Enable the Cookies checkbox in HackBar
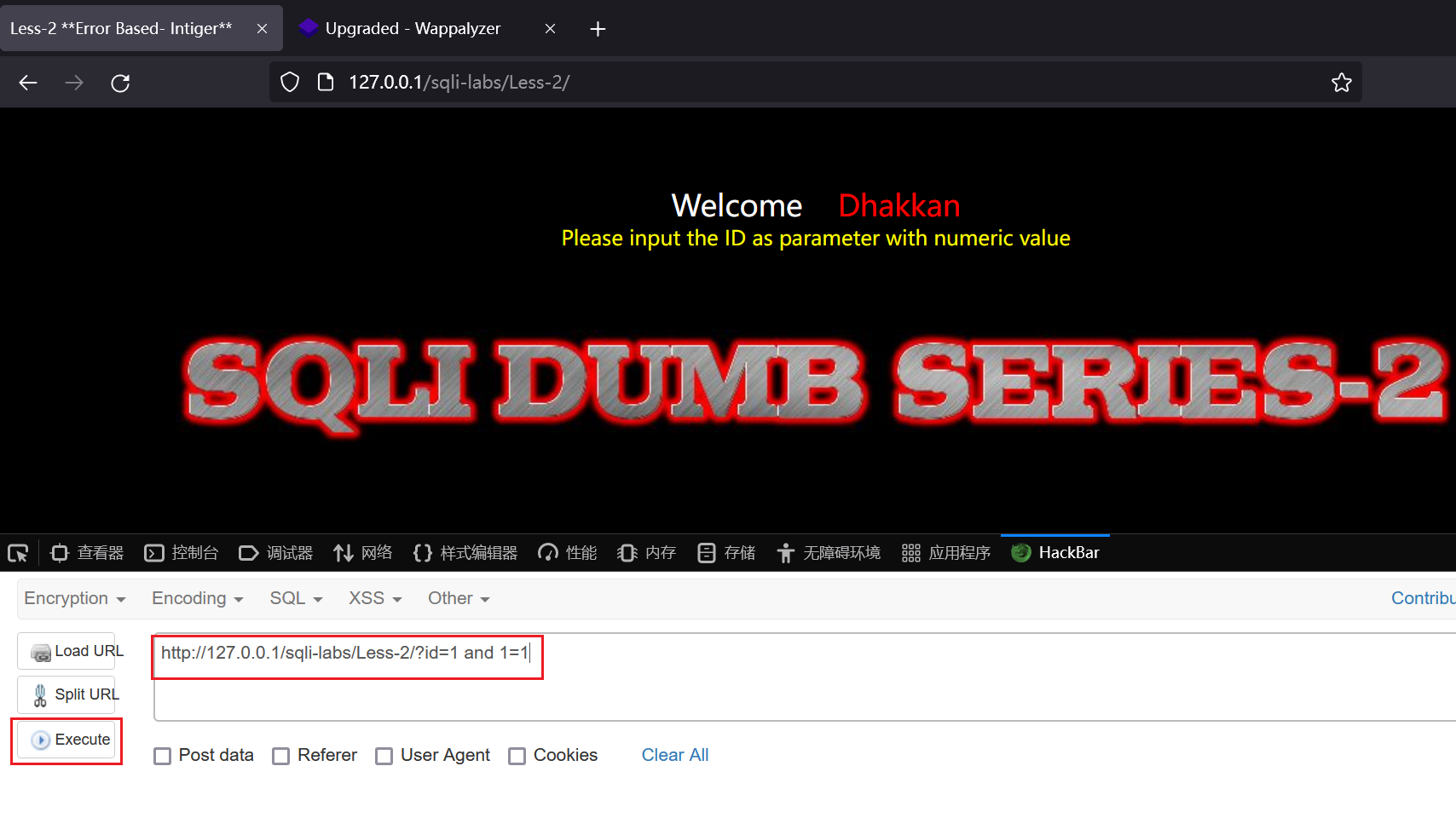This screenshot has height=818, width=1456. click(x=517, y=756)
